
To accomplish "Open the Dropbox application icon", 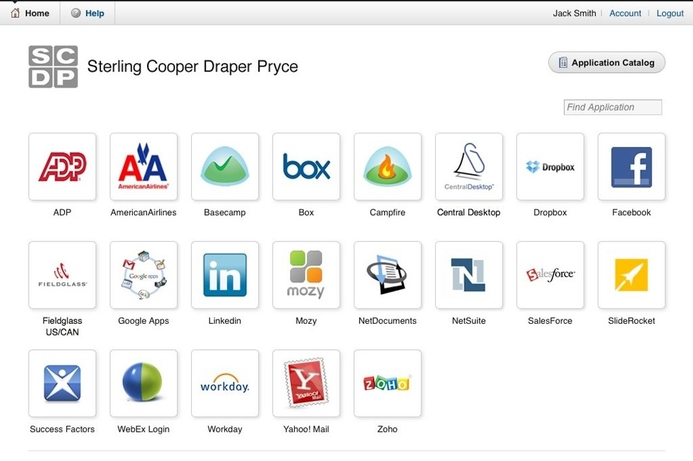I will 550,167.
